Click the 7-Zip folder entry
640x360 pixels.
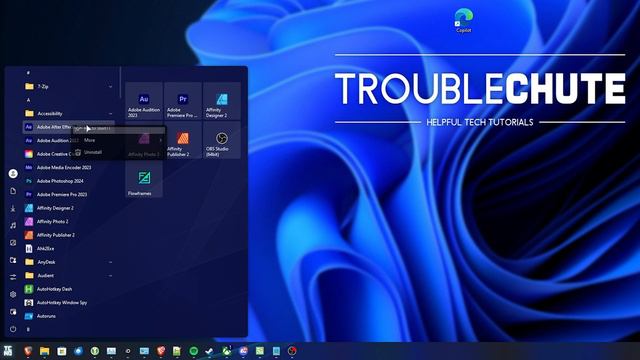point(69,87)
